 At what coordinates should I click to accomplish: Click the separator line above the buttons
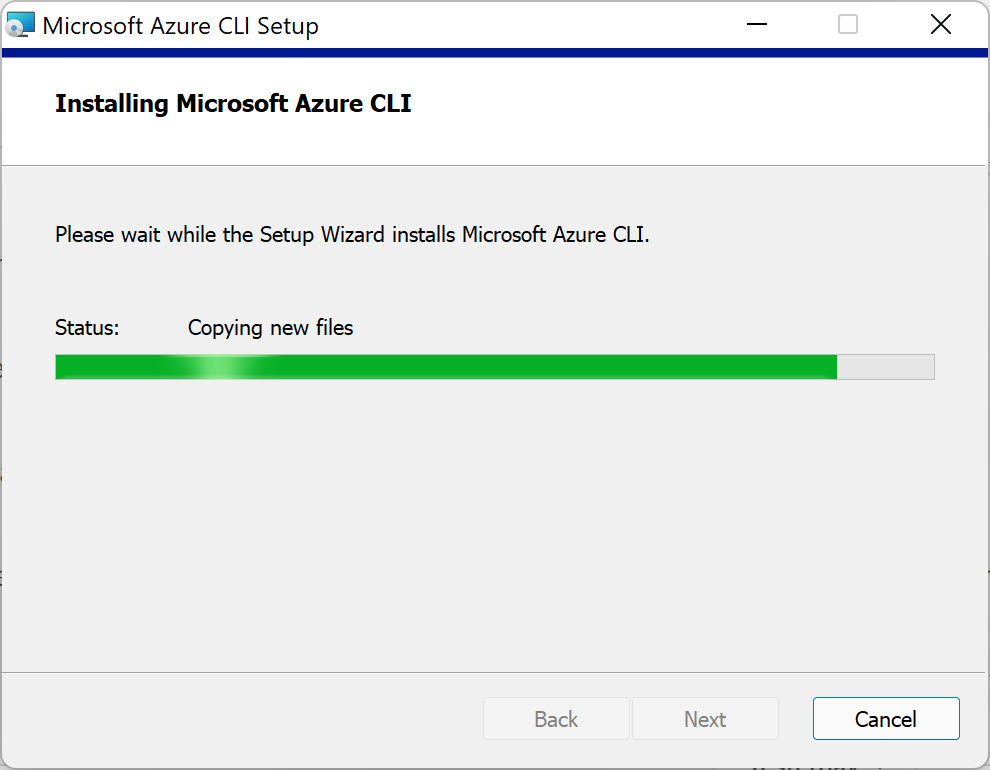point(494,672)
